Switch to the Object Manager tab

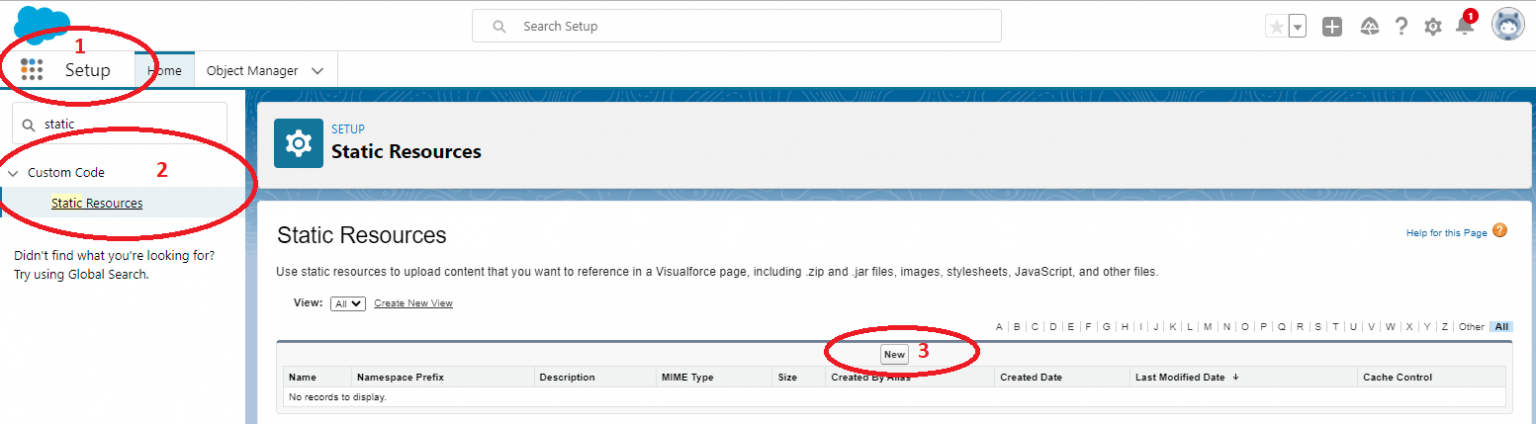click(x=252, y=71)
